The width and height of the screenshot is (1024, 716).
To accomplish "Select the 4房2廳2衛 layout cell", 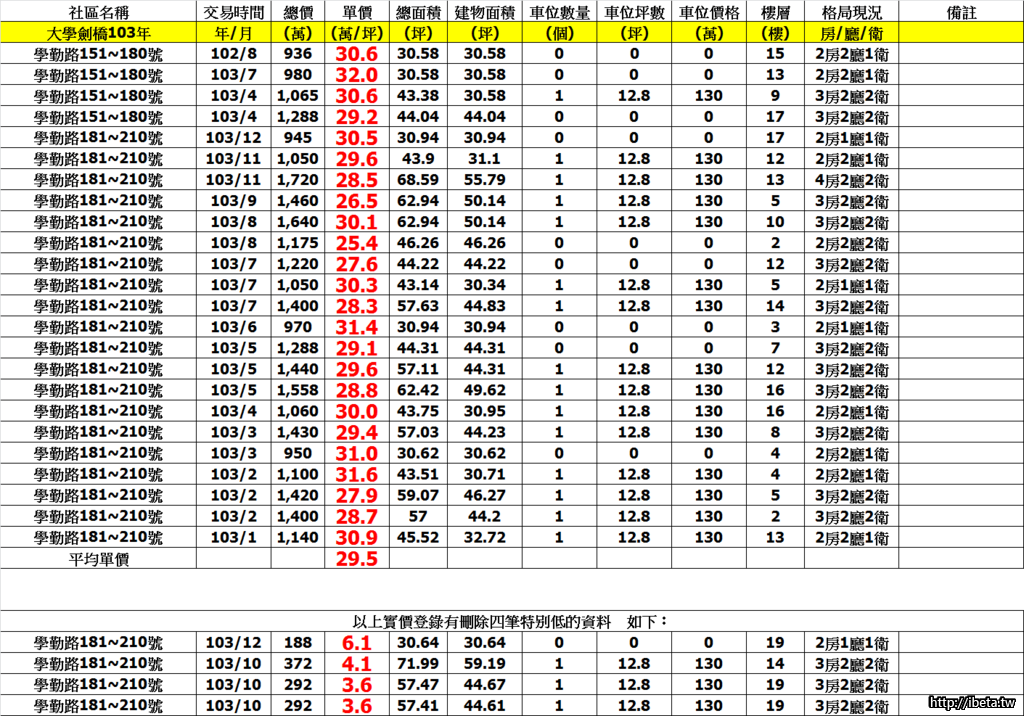I will pos(851,180).
